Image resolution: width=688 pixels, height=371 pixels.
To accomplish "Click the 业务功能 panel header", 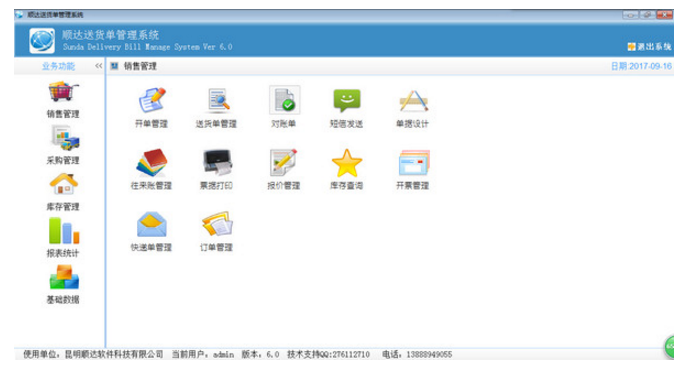I will (x=58, y=66).
